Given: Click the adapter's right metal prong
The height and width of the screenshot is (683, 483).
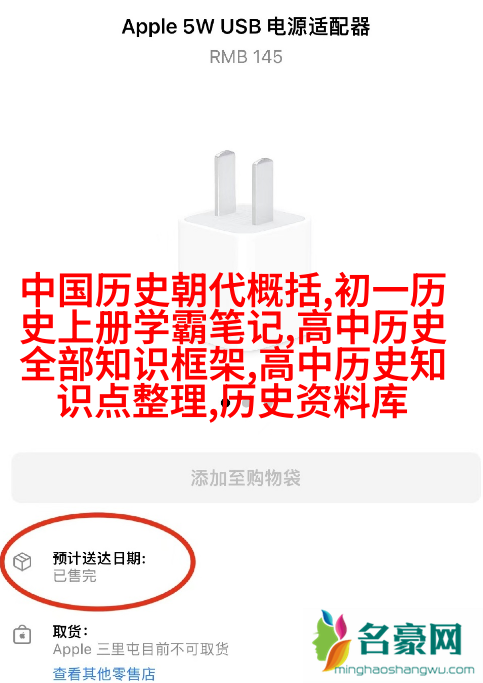Looking at the screenshot, I should 263,191.
